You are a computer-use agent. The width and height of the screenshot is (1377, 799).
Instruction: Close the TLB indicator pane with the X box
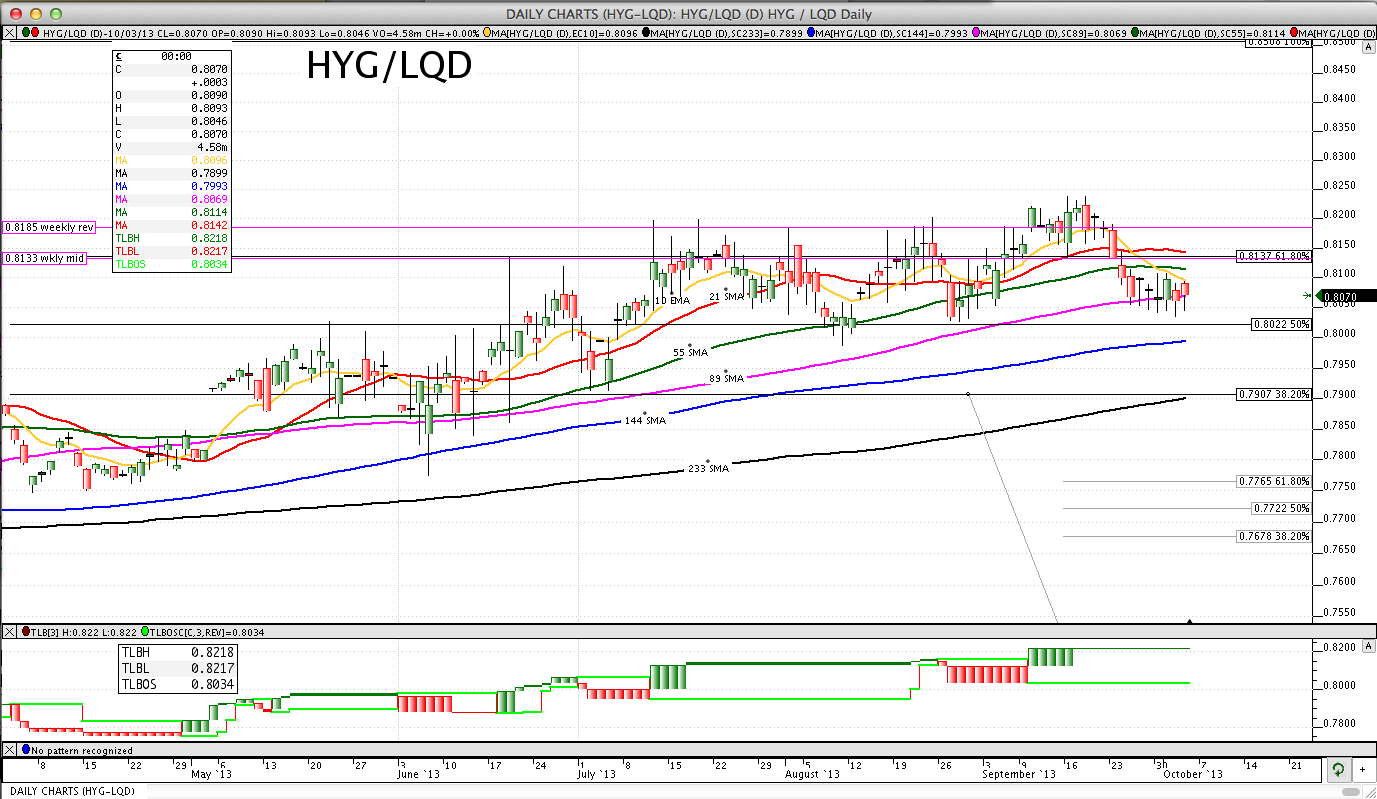tap(9, 632)
